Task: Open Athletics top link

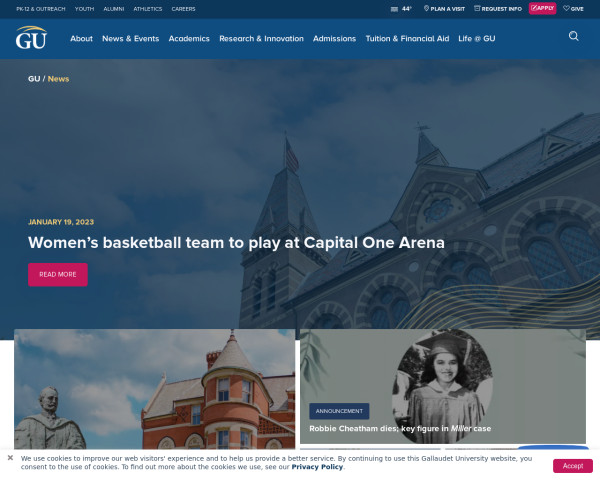Action: click(148, 9)
